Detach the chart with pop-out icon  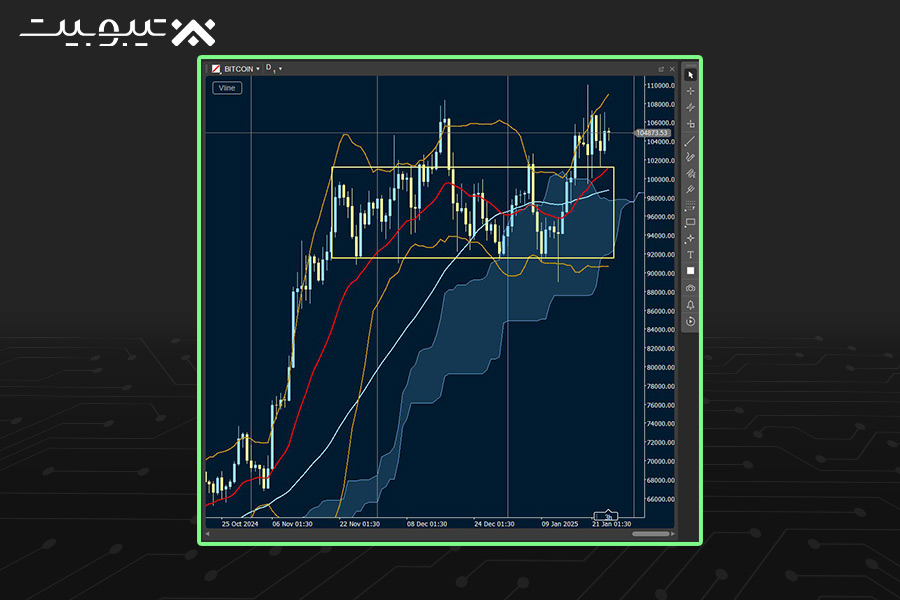point(661,69)
